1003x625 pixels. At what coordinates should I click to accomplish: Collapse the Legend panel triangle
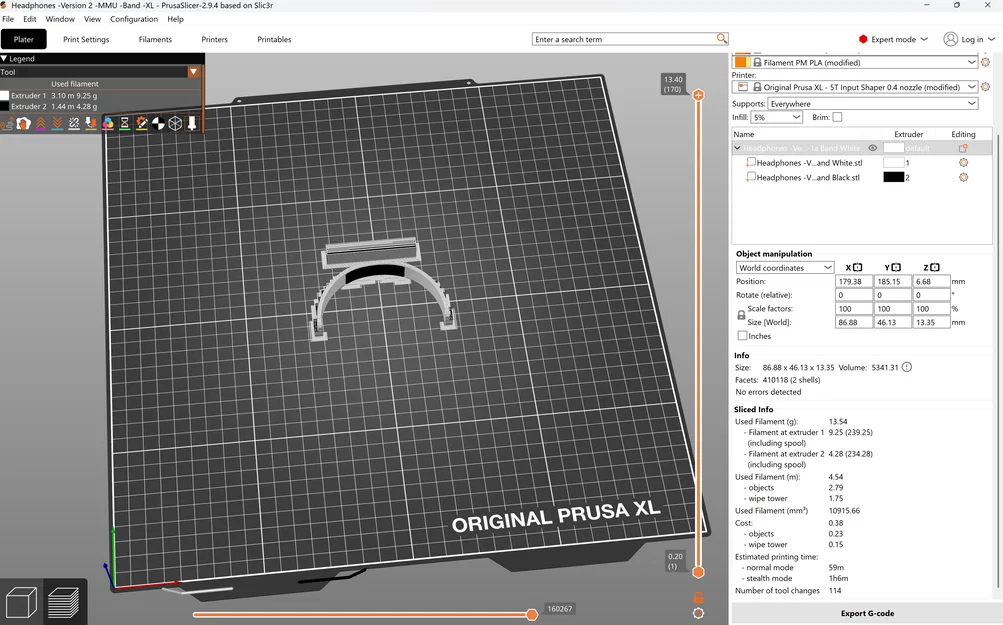4,58
